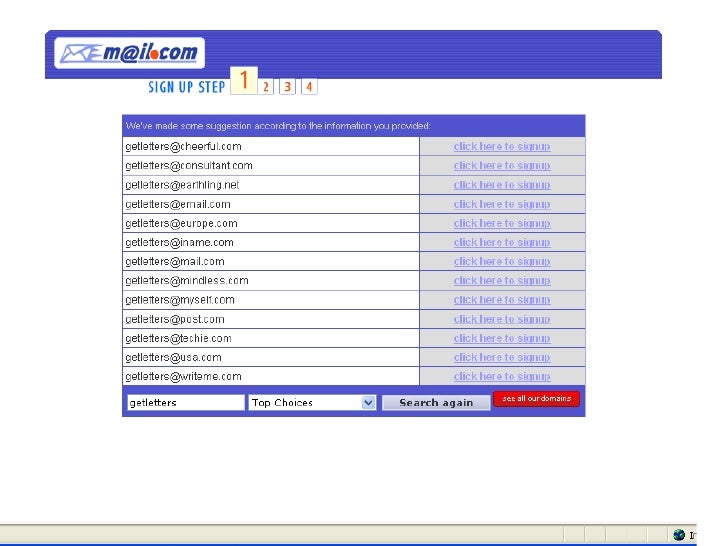Image resolution: width=728 pixels, height=546 pixels.
Task: Click the mail.com logo
Action: pos(130,53)
